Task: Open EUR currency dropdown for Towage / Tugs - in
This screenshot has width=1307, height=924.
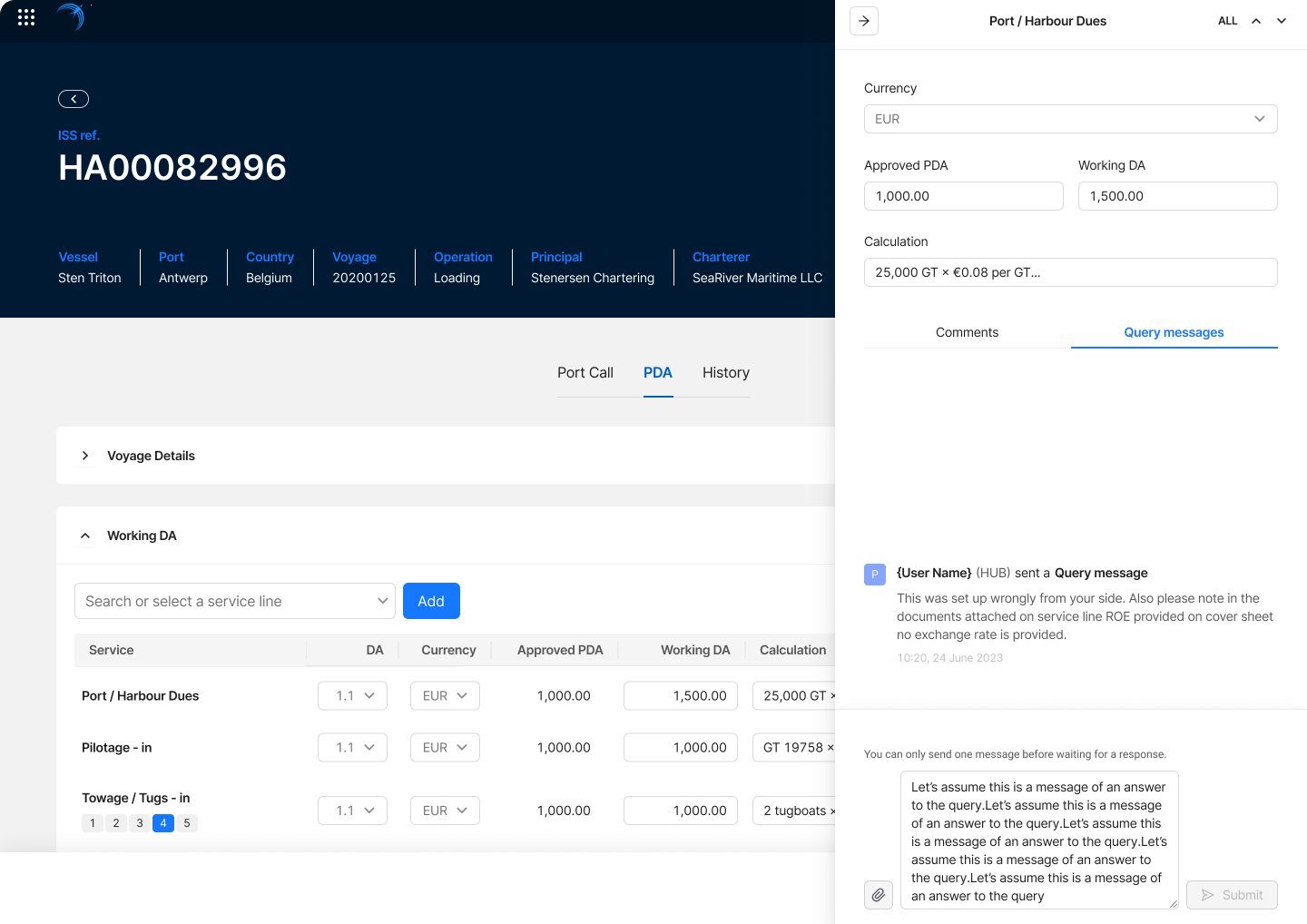Action: coord(445,811)
